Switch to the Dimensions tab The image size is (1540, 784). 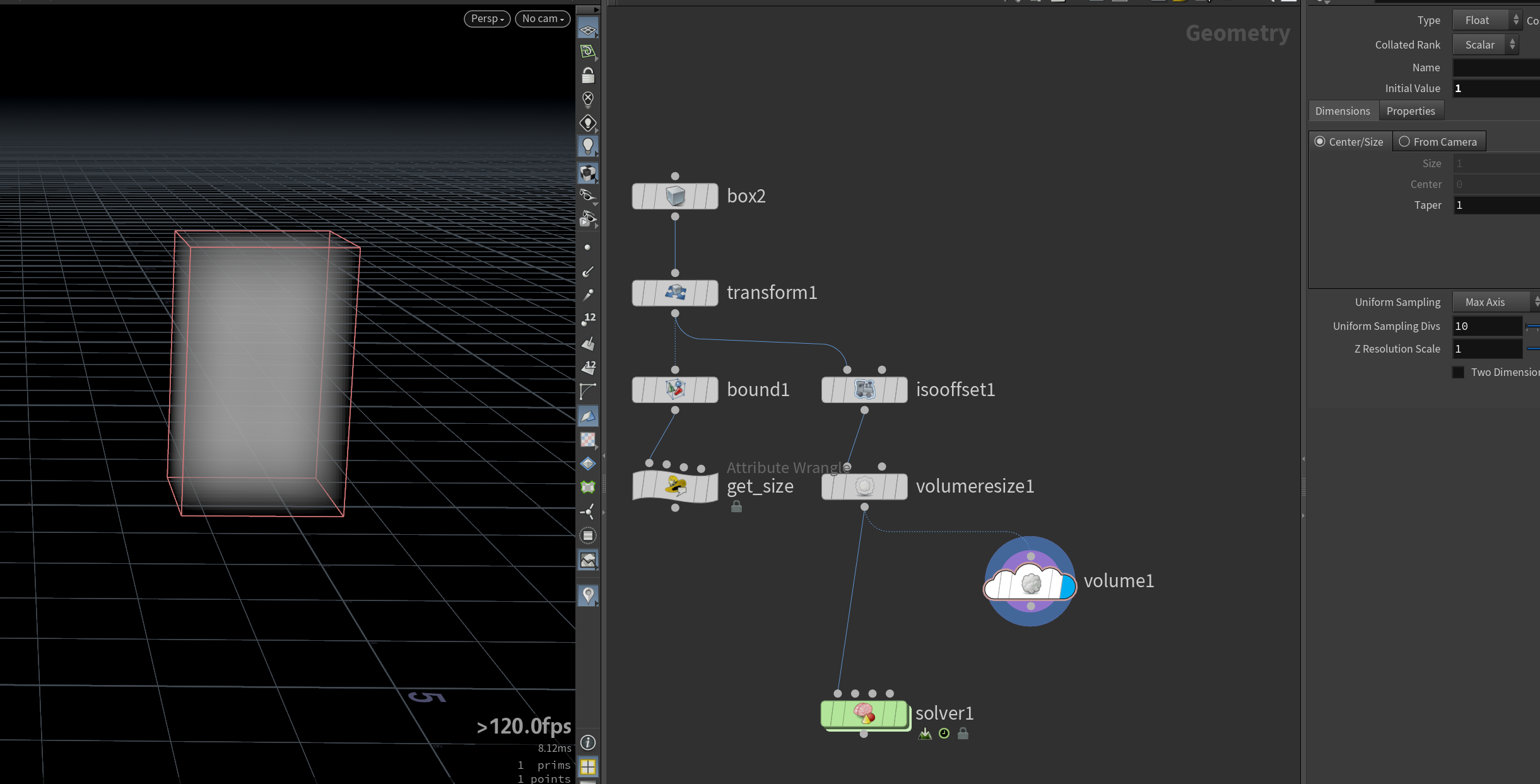click(1343, 111)
